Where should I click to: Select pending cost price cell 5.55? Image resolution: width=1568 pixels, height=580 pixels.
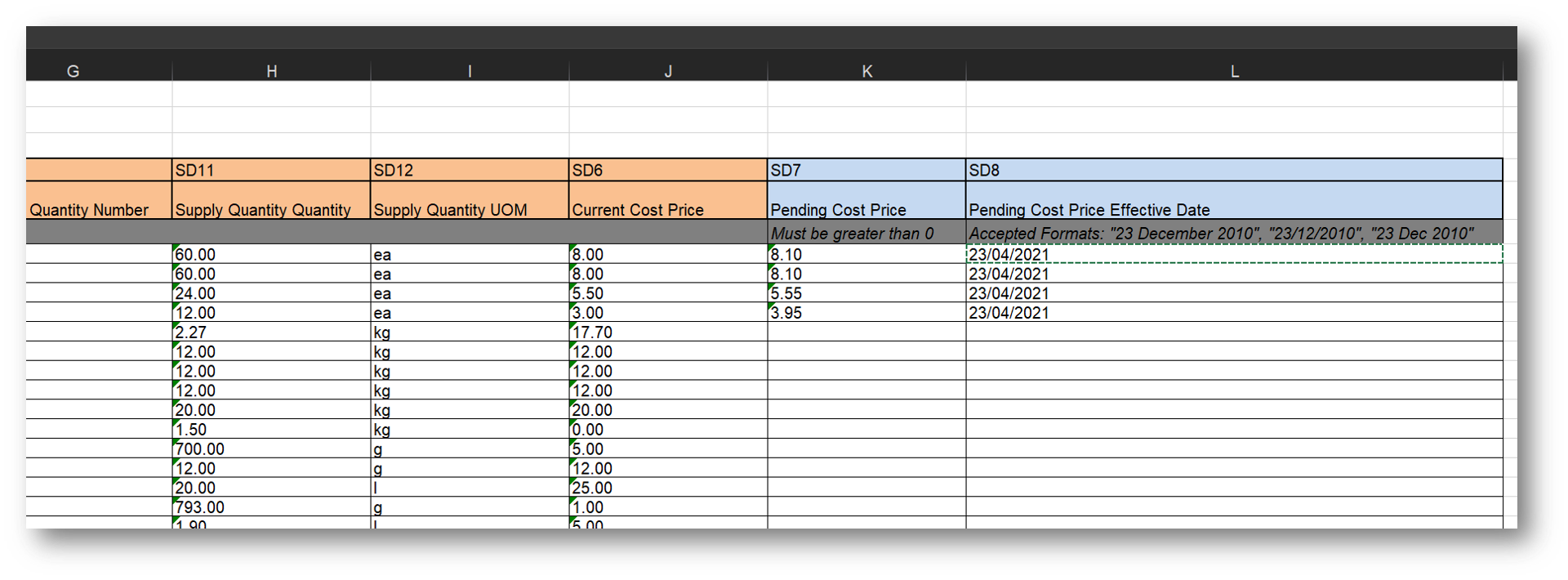[866, 293]
